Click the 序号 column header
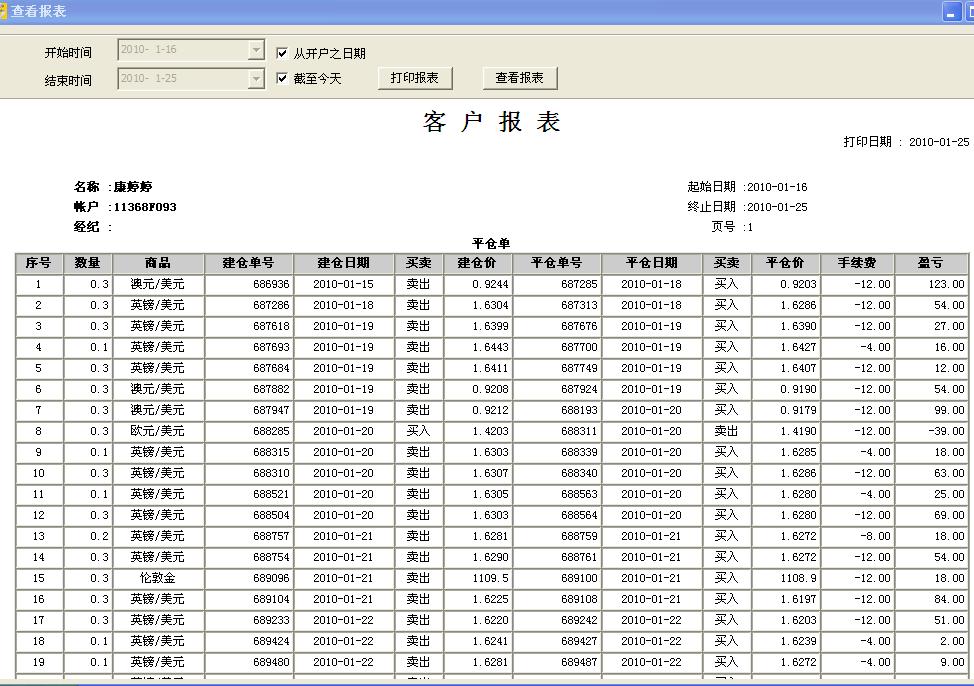974x686 pixels. [x=39, y=263]
